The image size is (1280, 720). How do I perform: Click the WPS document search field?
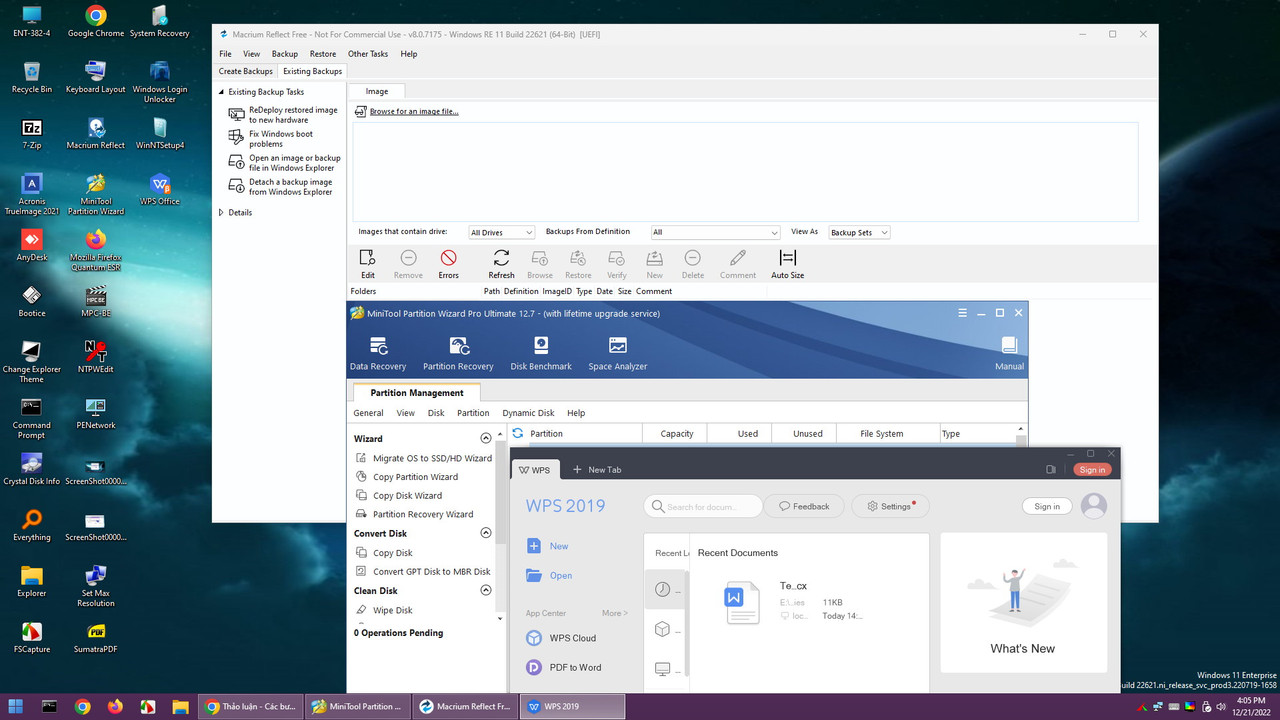[703, 506]
